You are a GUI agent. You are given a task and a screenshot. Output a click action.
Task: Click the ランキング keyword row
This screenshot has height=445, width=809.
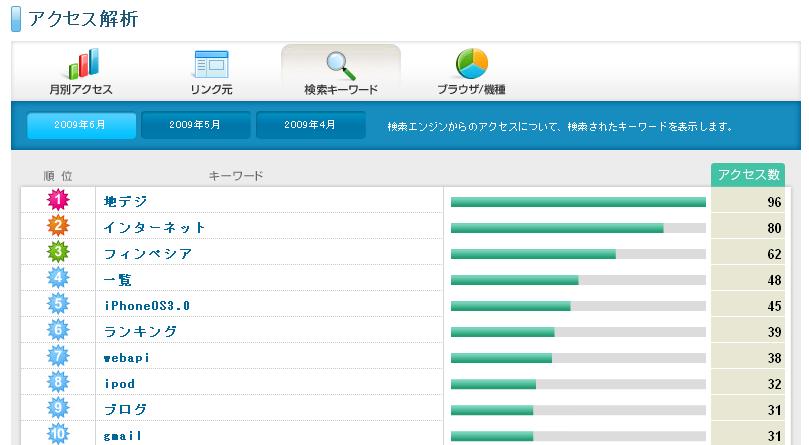(x=140, y=332)
